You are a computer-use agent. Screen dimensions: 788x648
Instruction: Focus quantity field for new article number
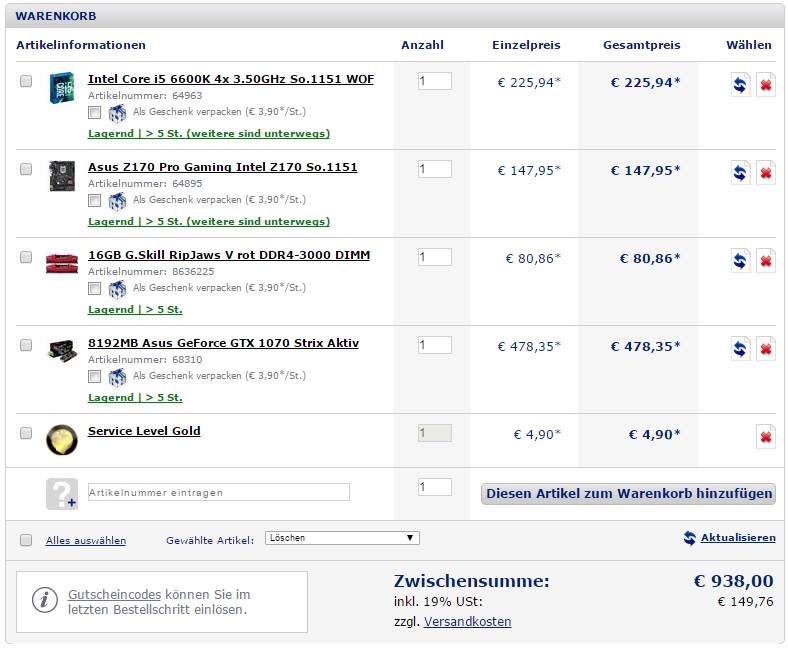tap(435, 487)
